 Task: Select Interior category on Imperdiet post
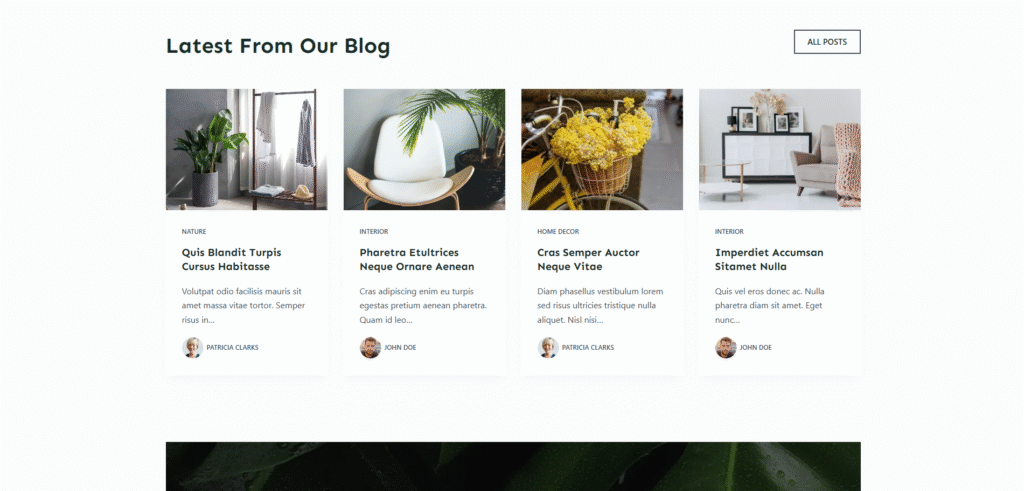click(729, 232)
